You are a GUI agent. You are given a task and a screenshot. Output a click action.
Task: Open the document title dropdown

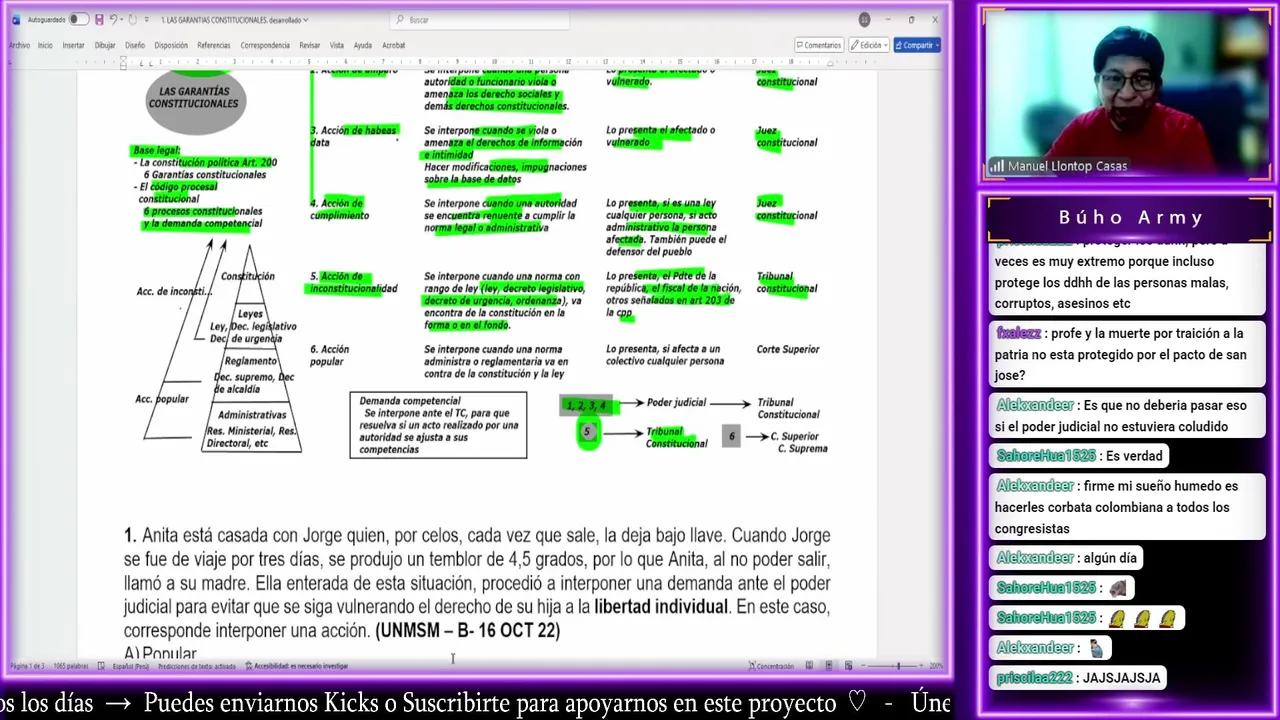[x=304, y=20]
